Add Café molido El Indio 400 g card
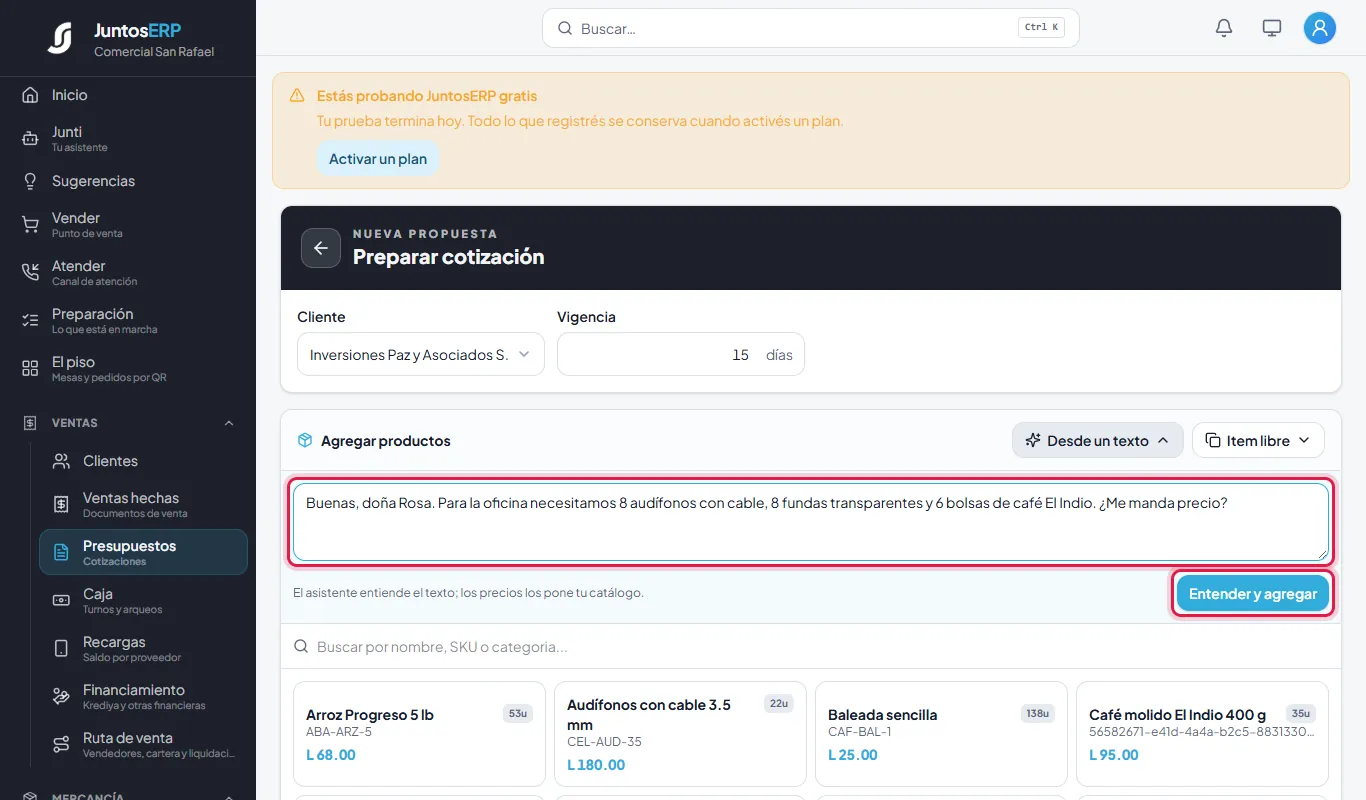Viewport: 1366px width, 800px height. click(x=1202, y=734)
